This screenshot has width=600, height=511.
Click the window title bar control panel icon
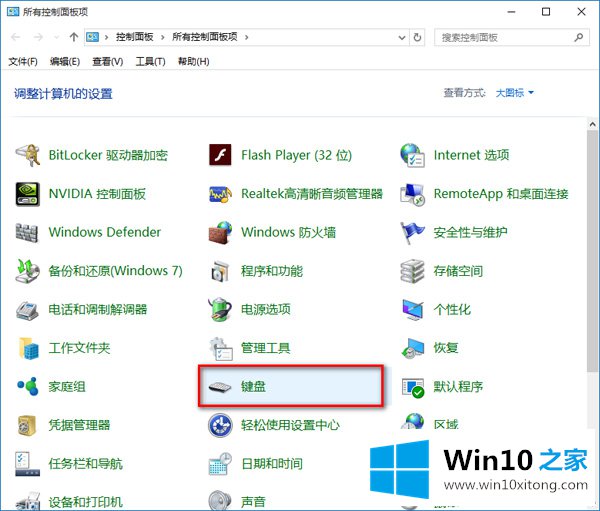click(x=13, y=12)
